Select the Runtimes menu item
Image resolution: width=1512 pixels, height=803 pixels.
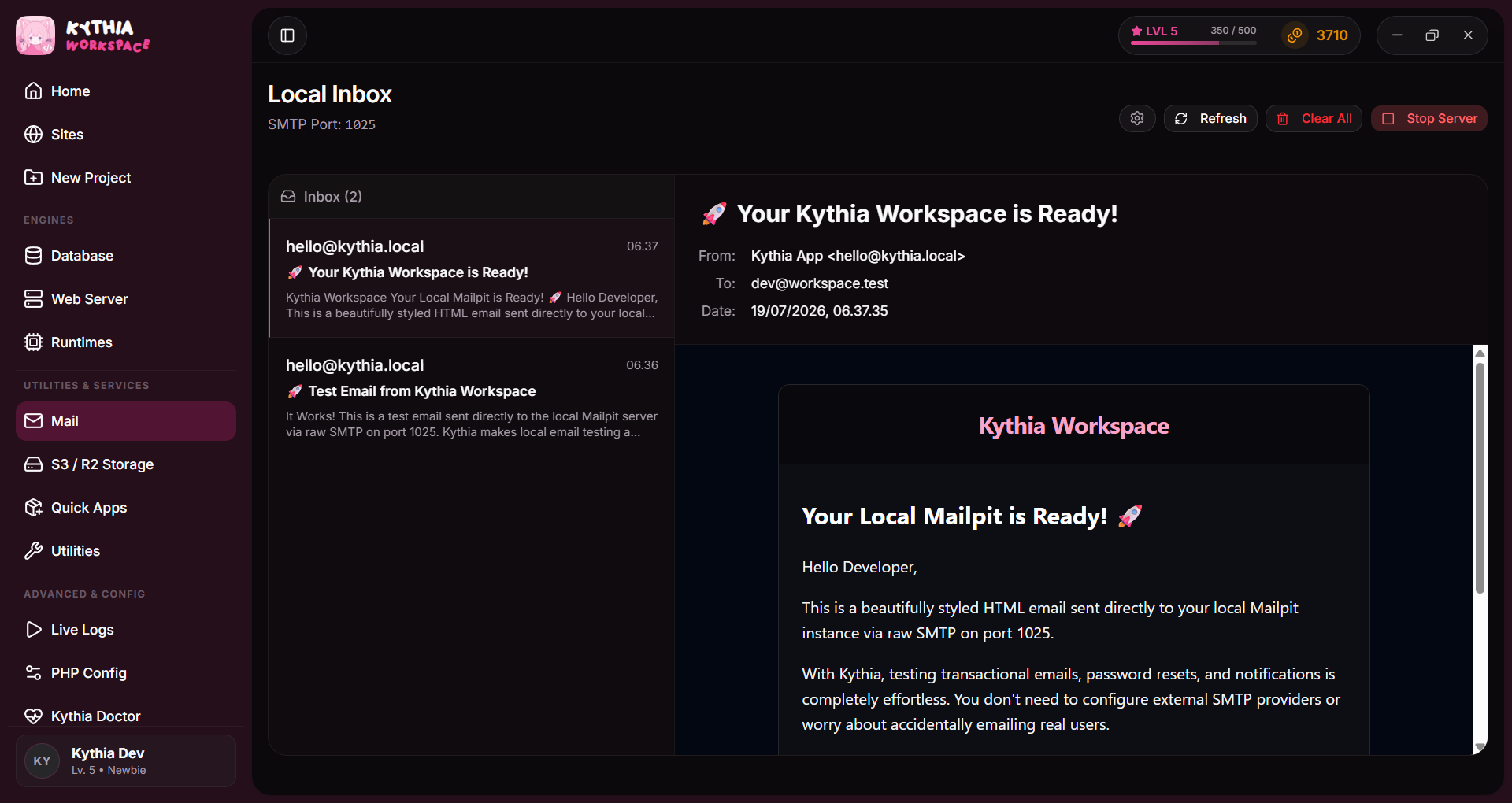pos(126,342)
